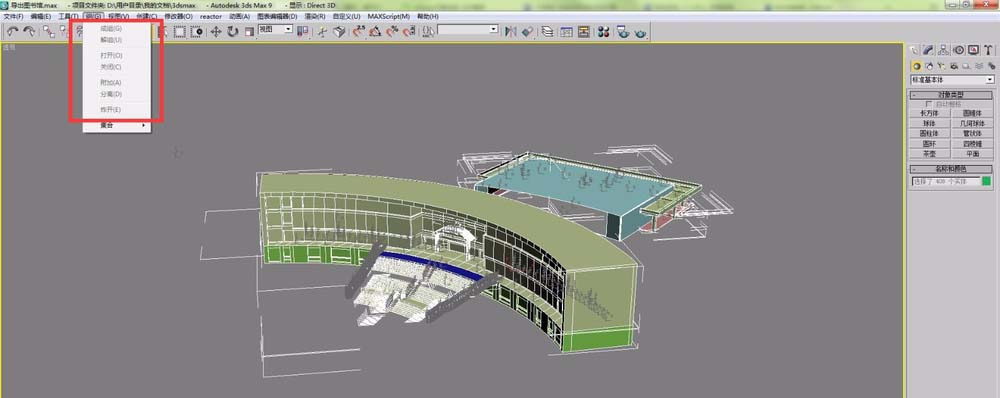This screenshot has width=1000, height=398.
Task: Select the Helpers category icon
Action: tap(966, 66)
